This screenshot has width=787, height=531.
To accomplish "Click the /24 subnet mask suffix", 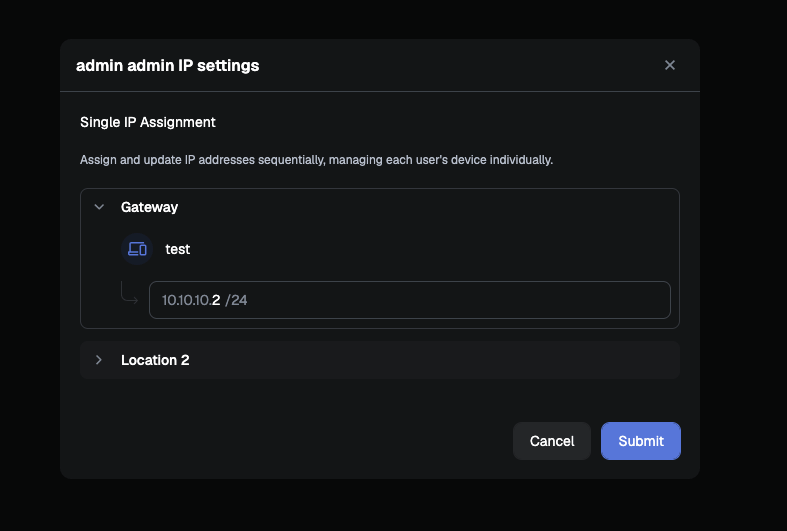I will (236, 300).
